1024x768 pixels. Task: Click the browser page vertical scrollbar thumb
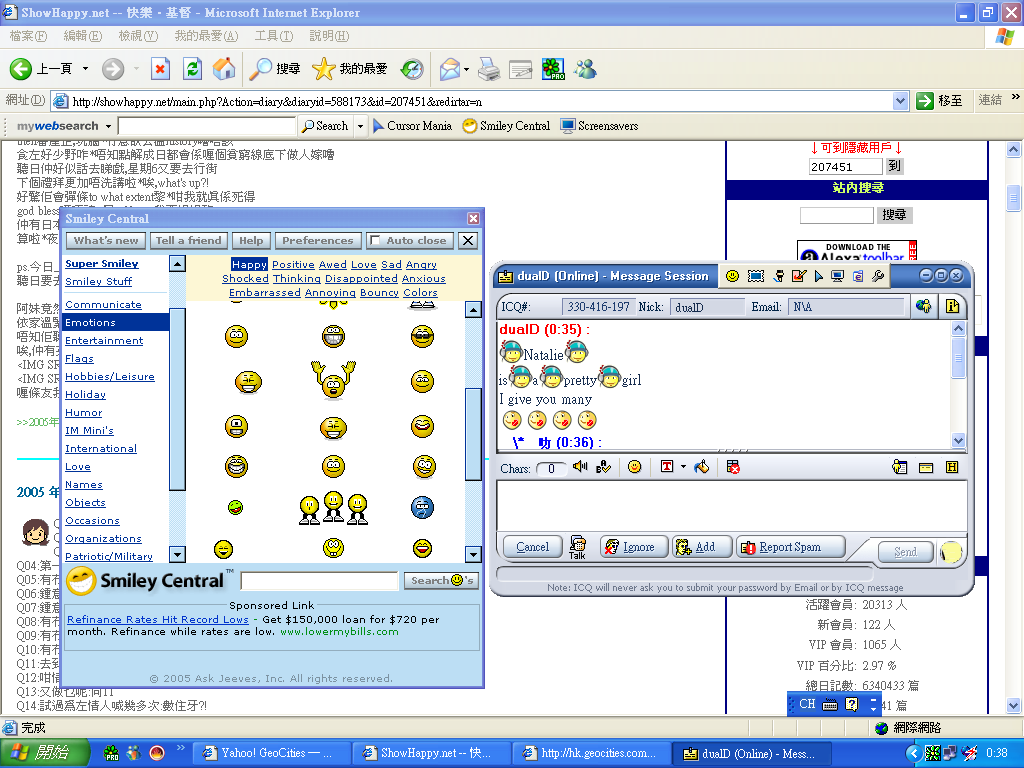1014,199
